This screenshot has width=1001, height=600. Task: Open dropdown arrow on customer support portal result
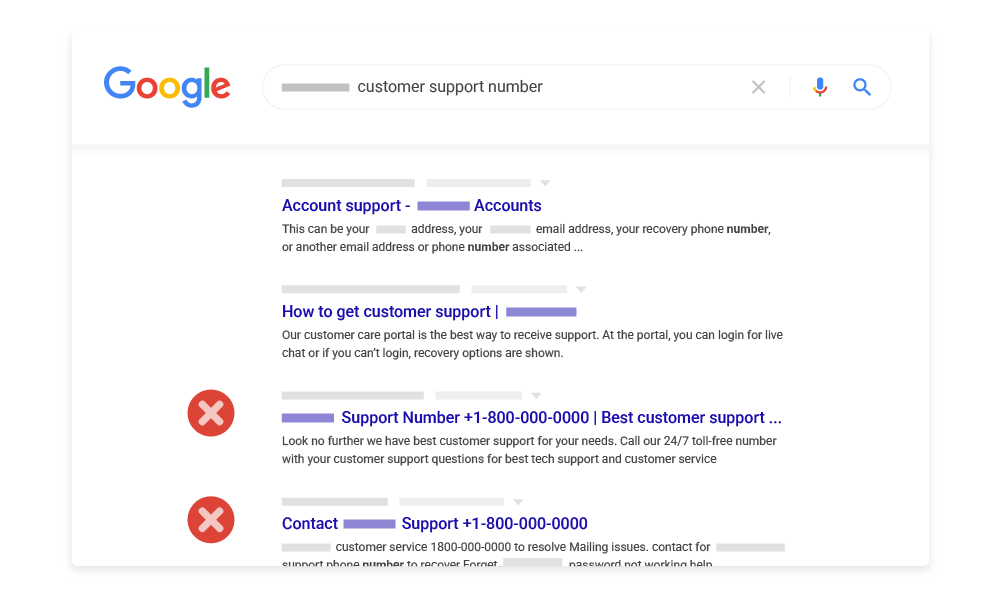click(x=581, y=289)
